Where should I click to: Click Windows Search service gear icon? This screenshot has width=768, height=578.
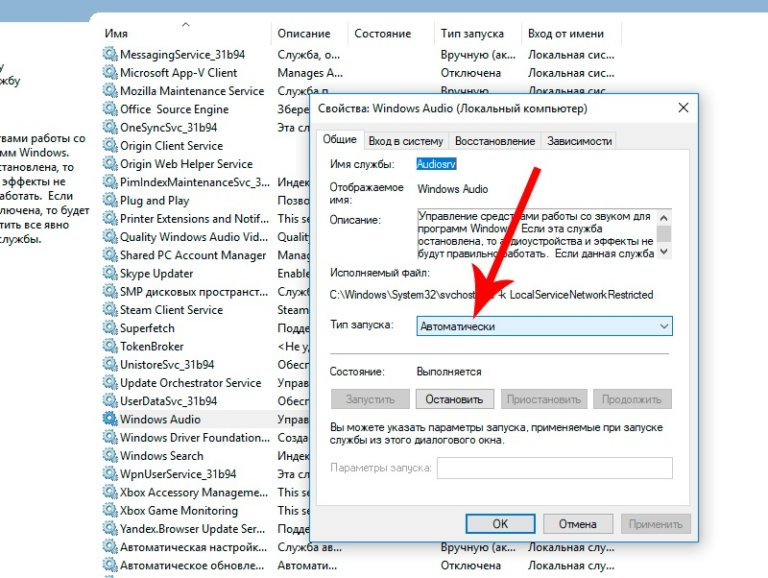[109, 456]
